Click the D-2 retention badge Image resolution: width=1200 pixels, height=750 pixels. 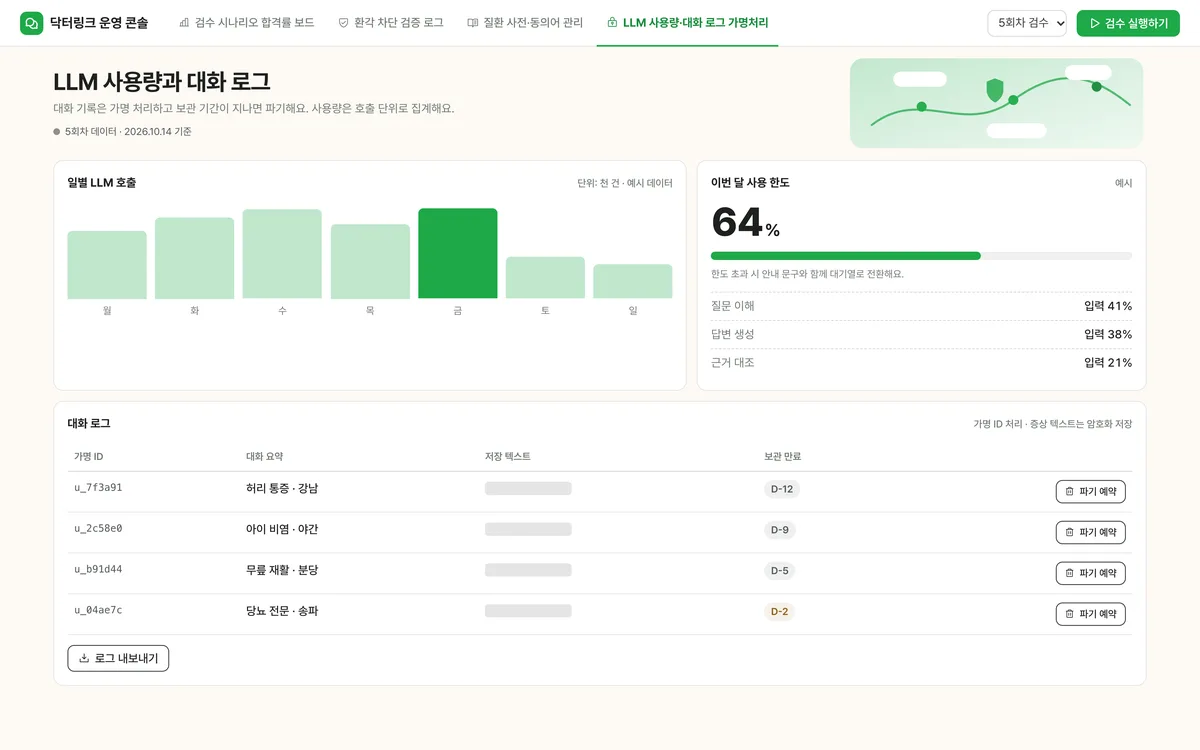point(780,612)
